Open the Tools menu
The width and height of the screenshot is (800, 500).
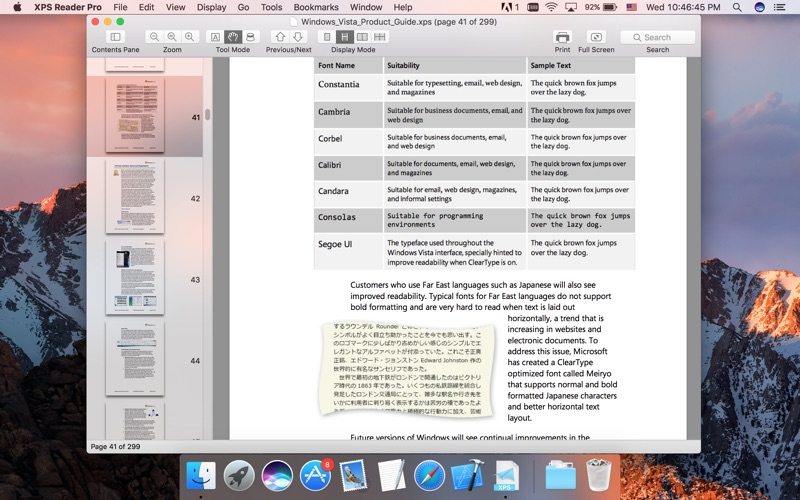point(271,7)
